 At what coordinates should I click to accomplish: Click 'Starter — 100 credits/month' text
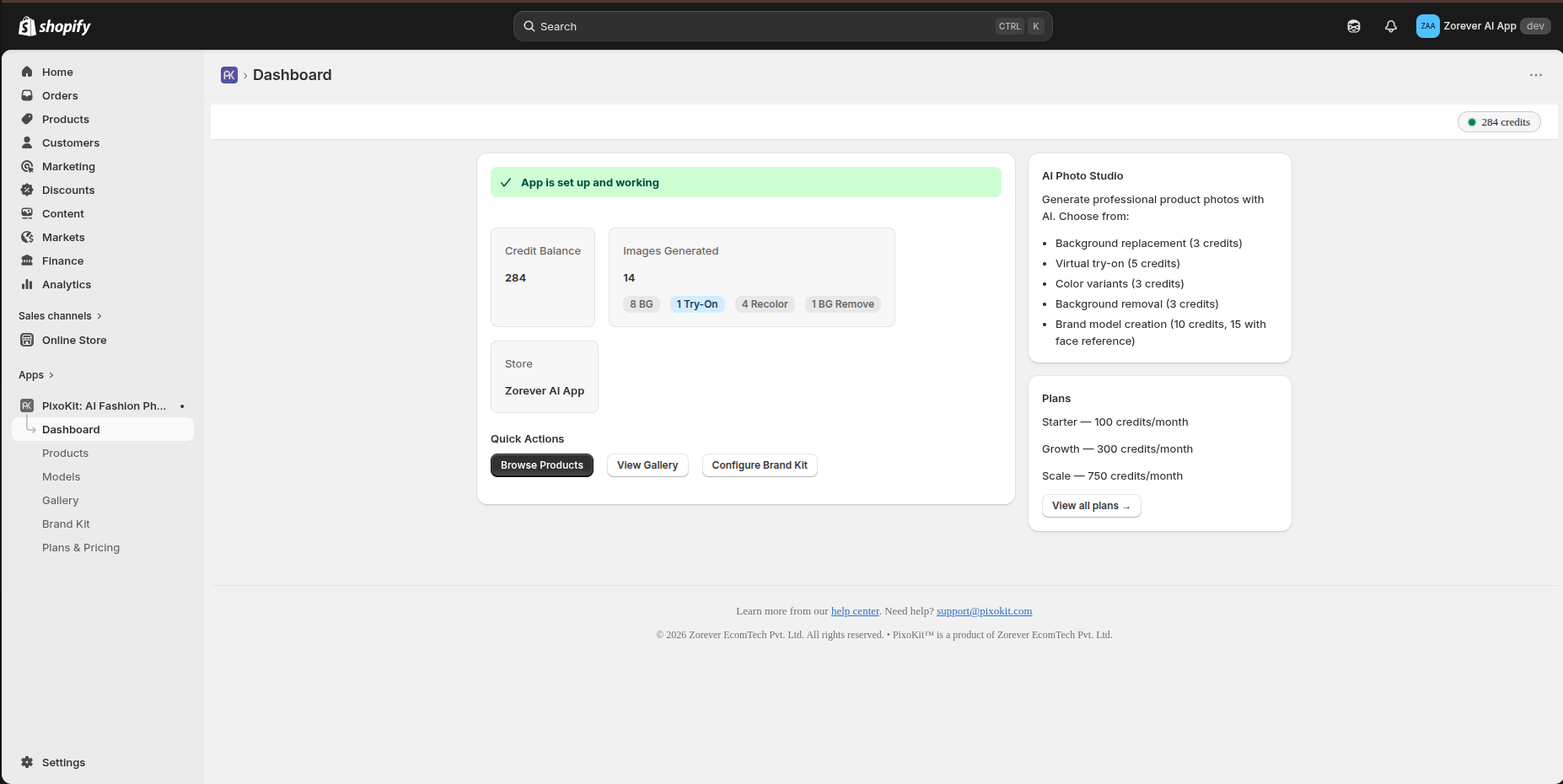1115,422
